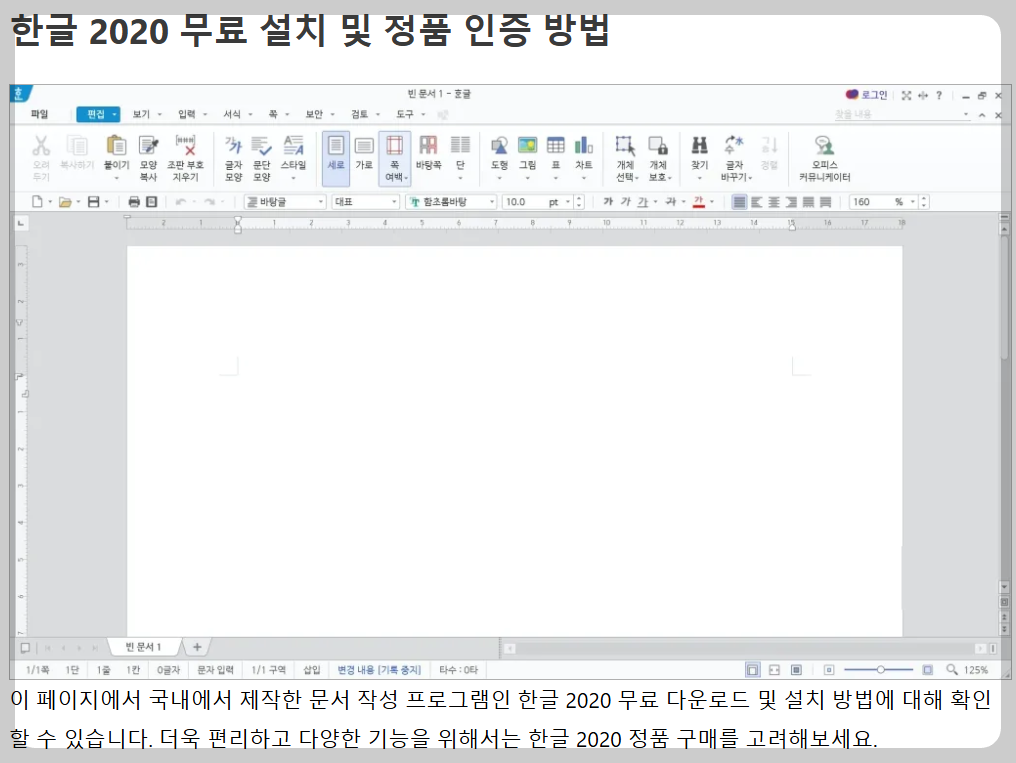Screen dimensions: 1016x763
Task: Select justify alignment button
Action: click(739, 202)
